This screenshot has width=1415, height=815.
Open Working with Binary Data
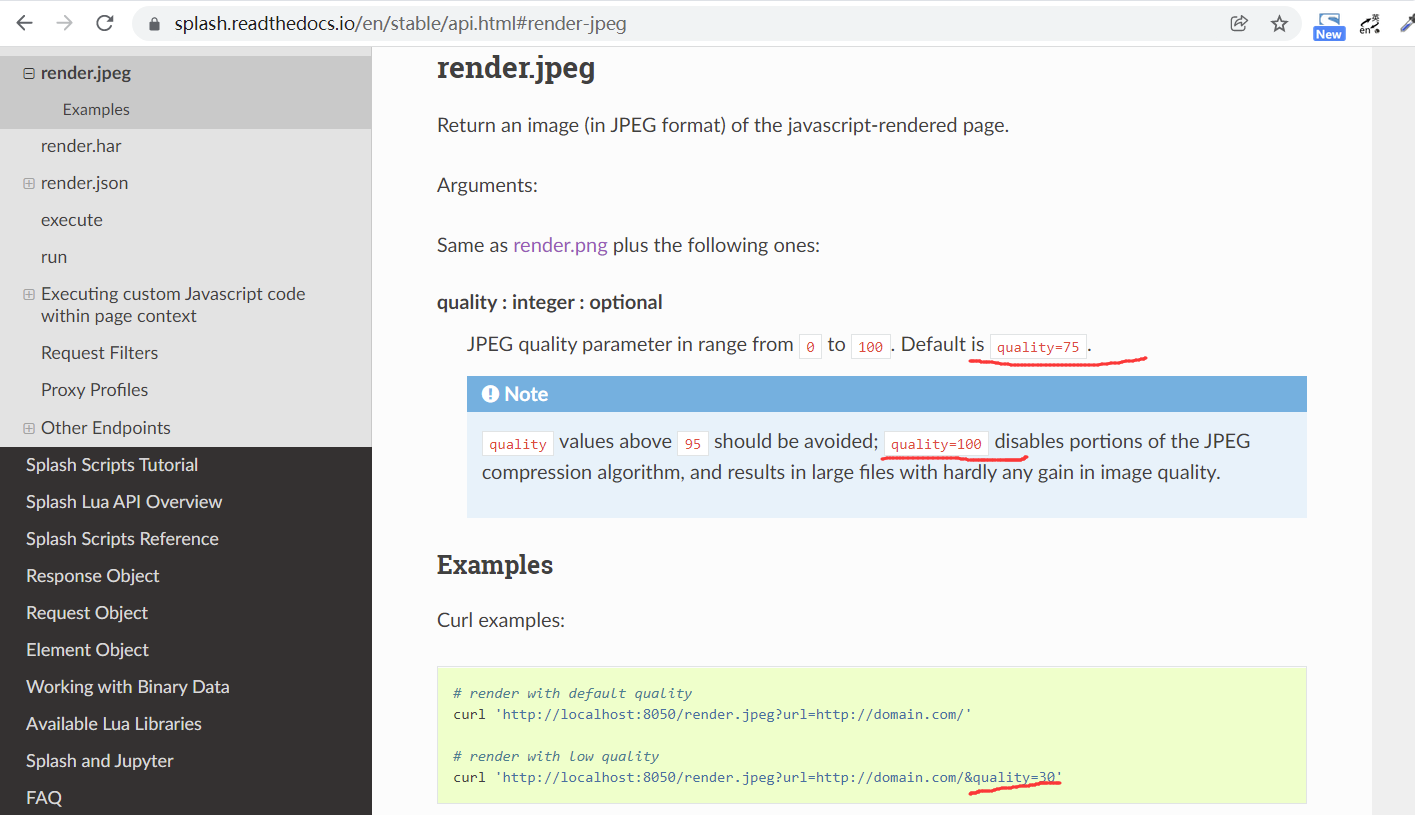[x=128, y=687]
